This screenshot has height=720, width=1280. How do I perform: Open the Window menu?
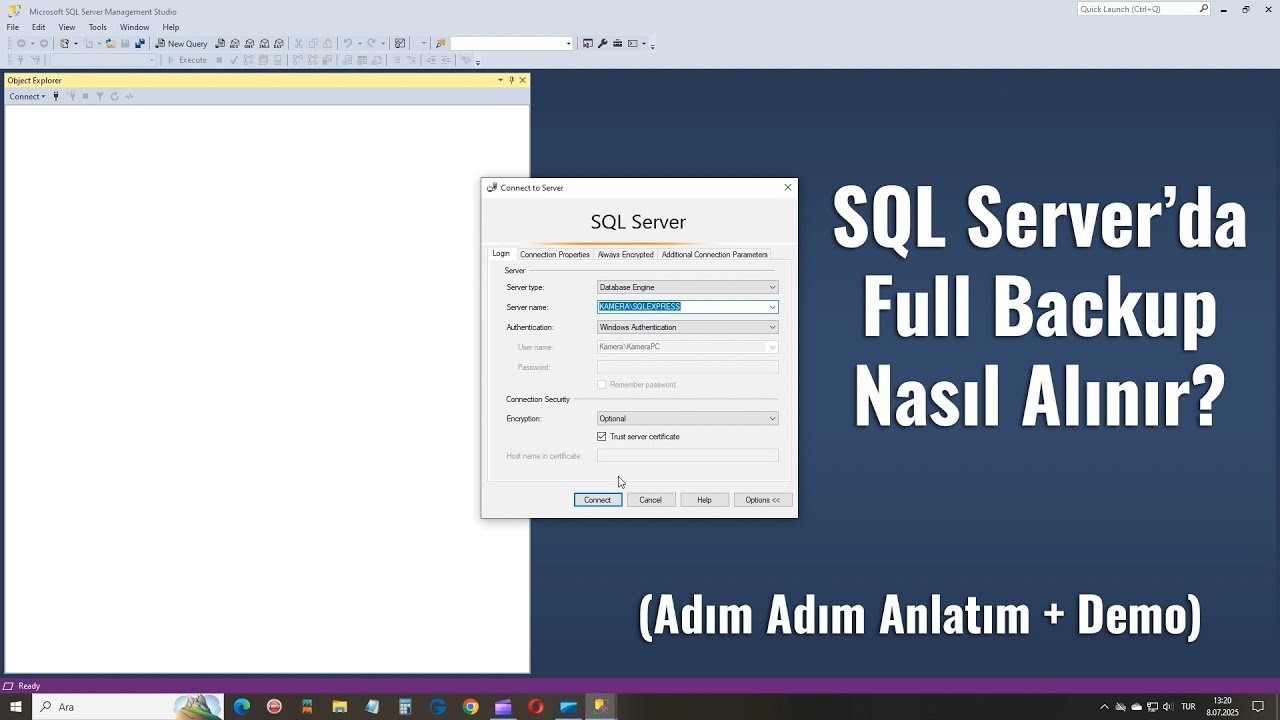[134, 27]
